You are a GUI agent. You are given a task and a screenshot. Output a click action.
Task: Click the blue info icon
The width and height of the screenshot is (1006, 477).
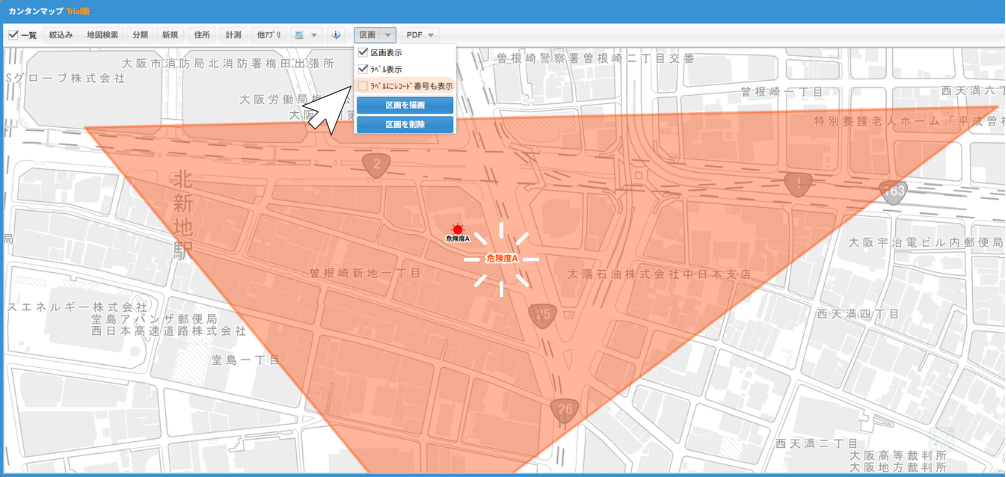coord(336,35)
